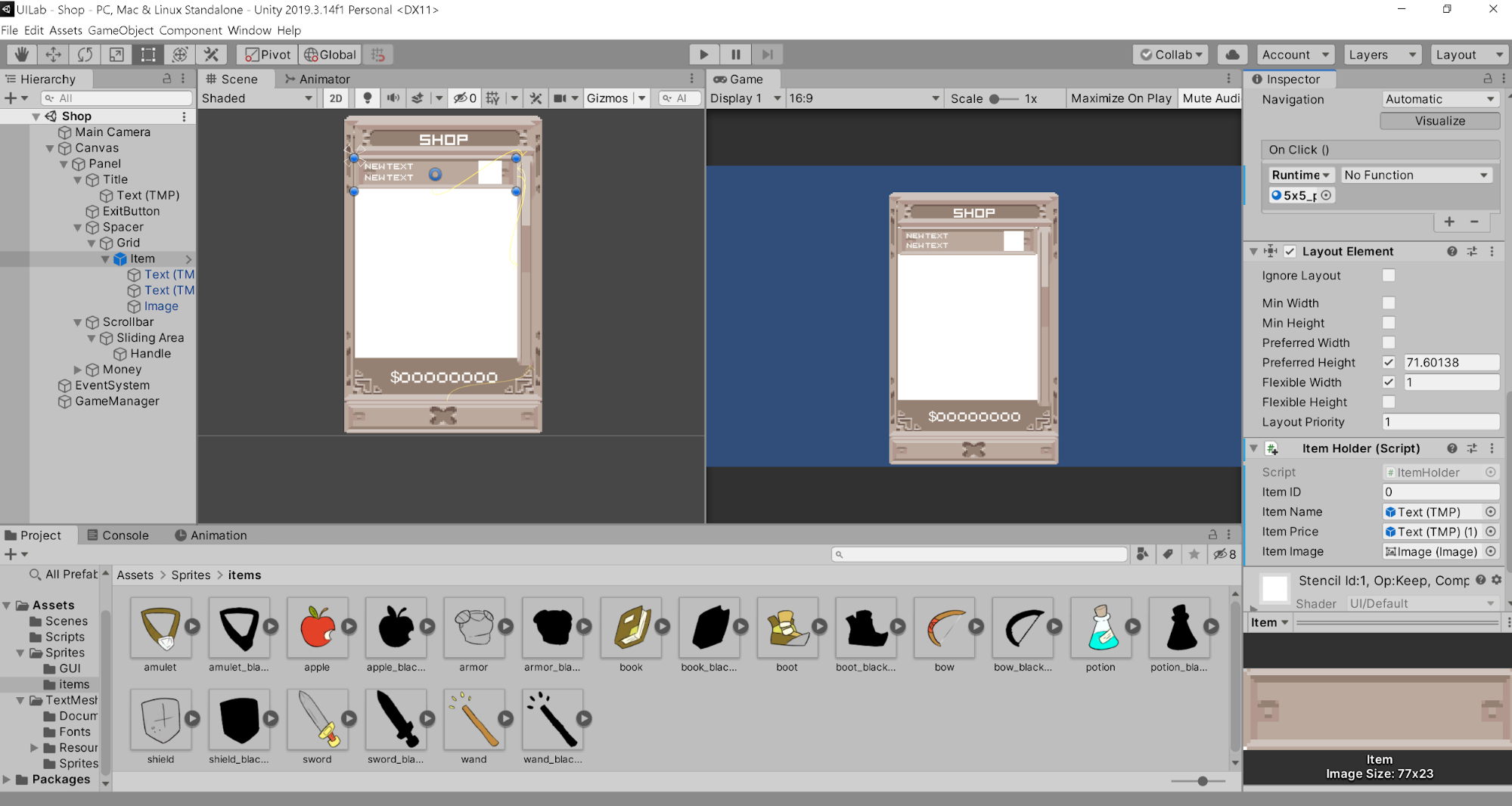Open the GameObject menu
This screenshot has width=1512, height=806.
120,30
